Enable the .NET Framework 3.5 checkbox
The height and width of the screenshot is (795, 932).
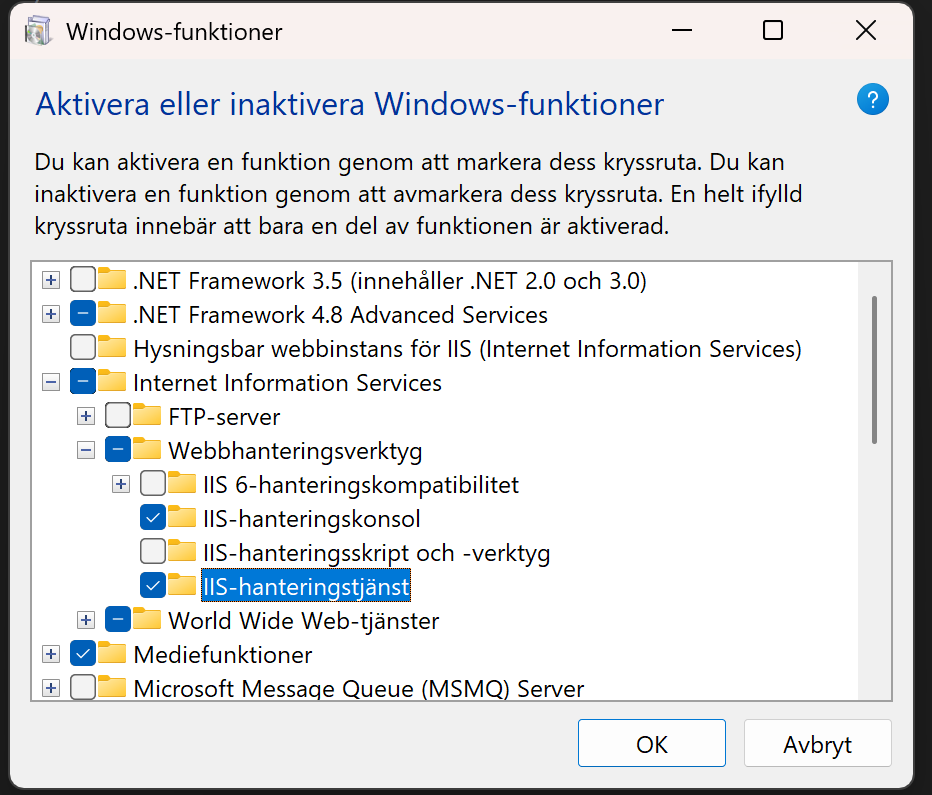point(83,280)
